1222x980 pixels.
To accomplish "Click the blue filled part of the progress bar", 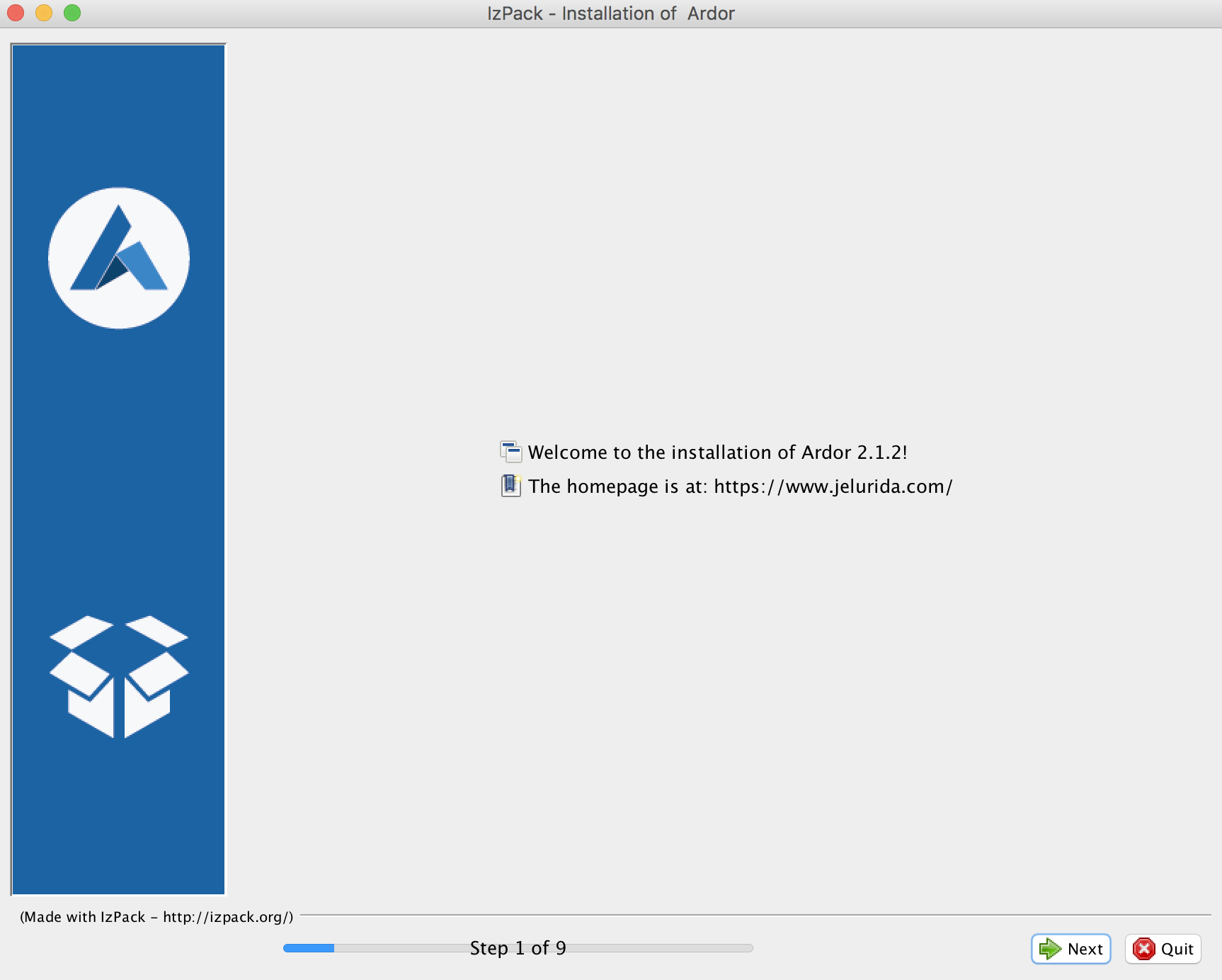I will pos(308,948).
